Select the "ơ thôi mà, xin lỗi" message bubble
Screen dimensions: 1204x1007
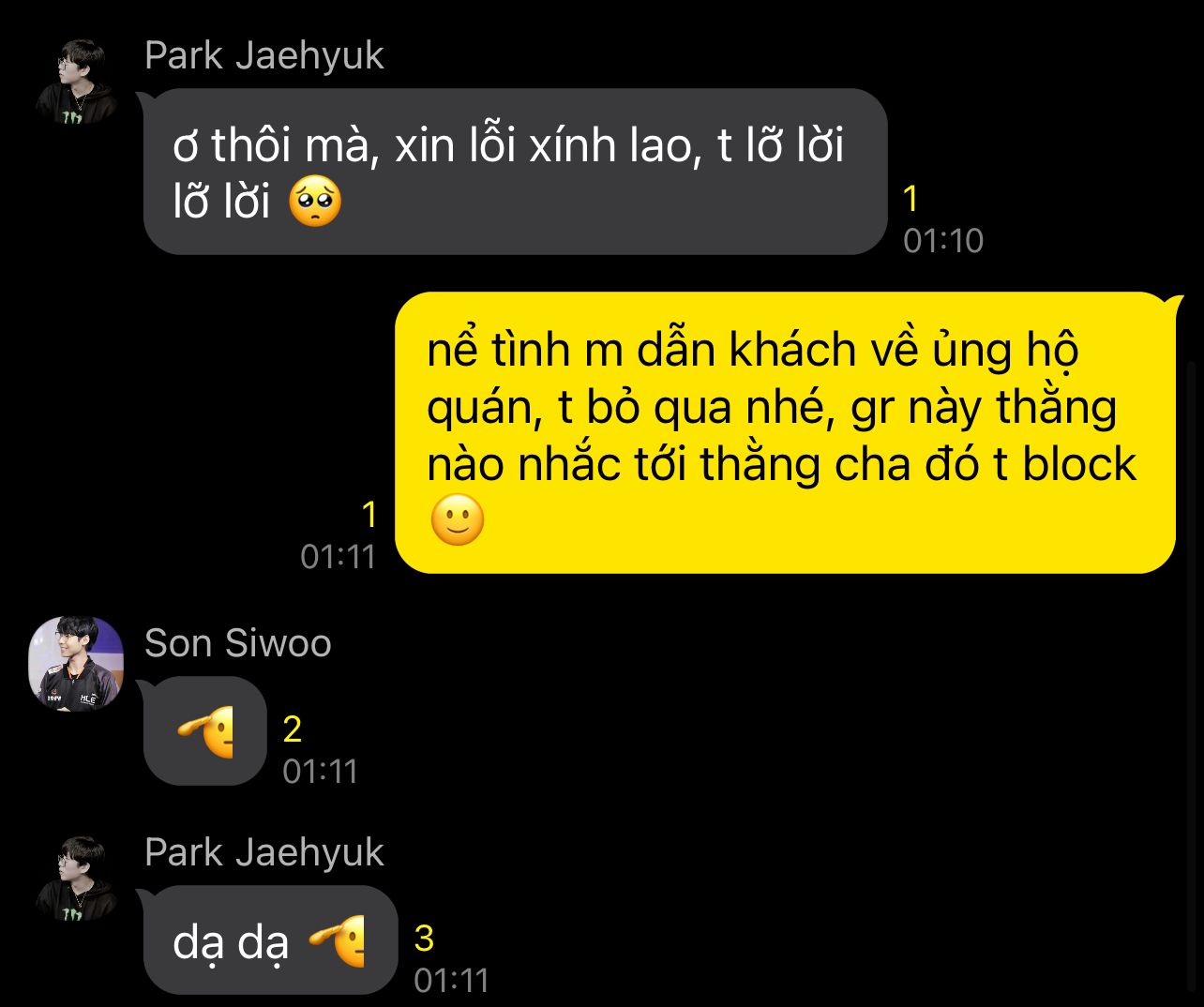[x=515, y=172]
